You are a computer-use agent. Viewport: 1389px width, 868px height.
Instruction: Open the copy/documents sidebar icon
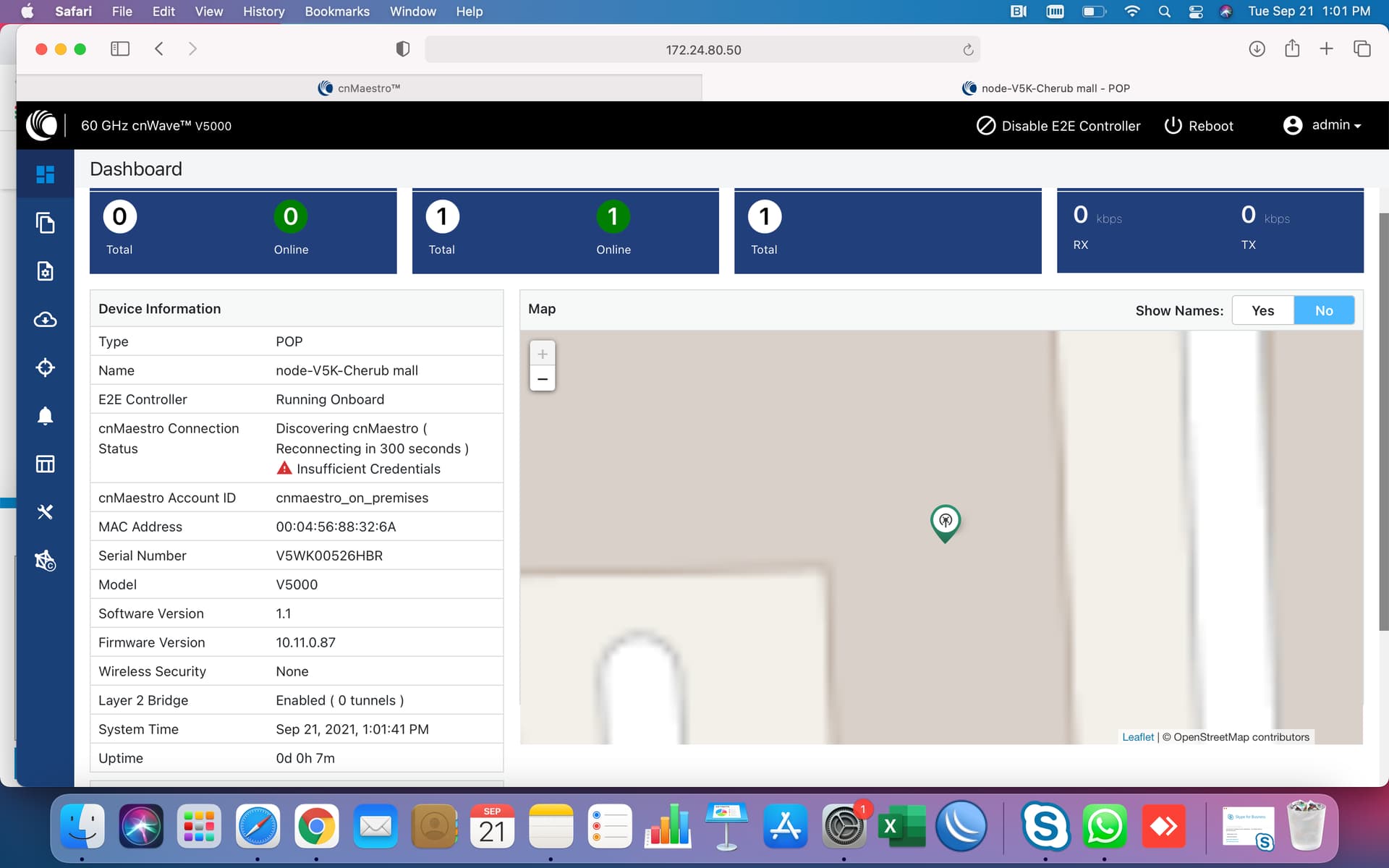(x=45, y=223)
